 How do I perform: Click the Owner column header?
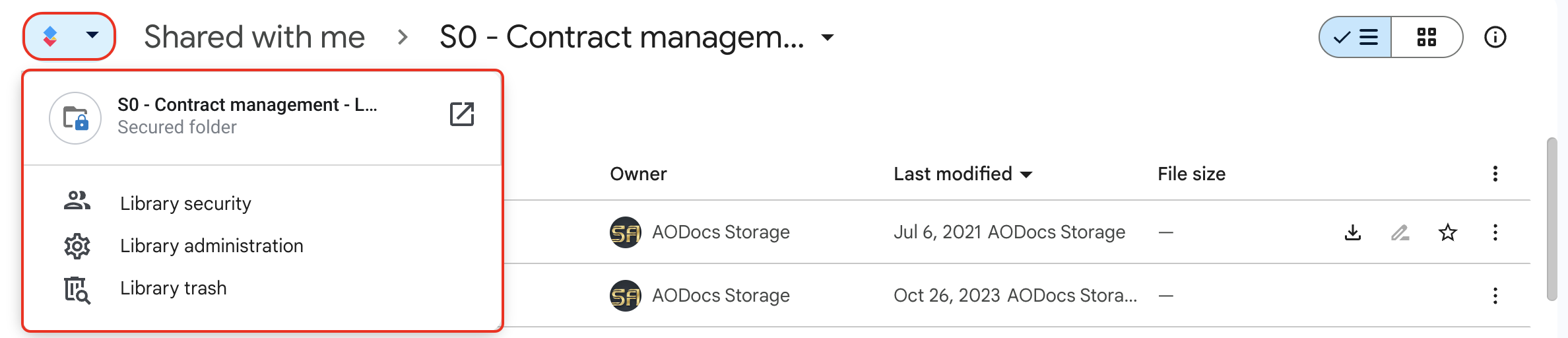click(x=638, y=174)
